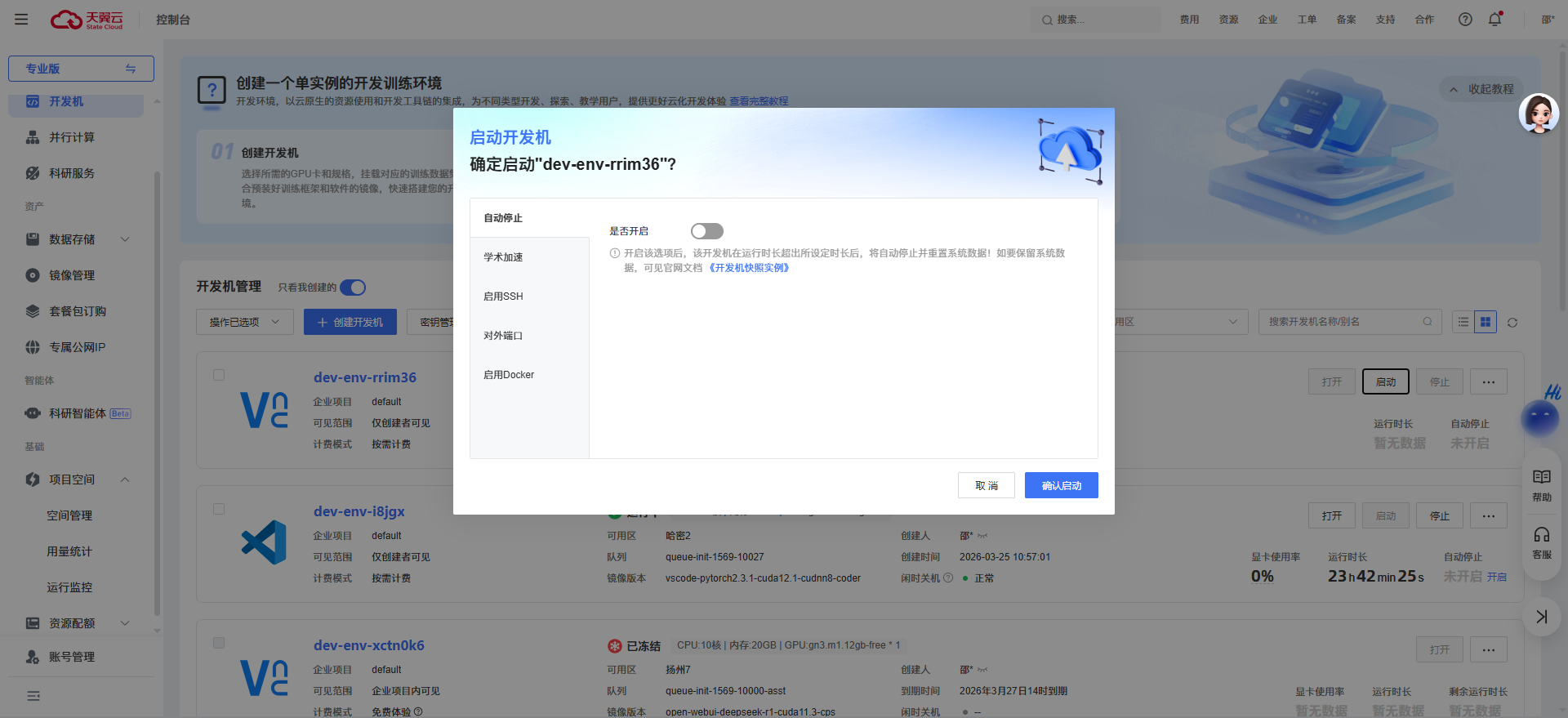Select the 学术加速 tab in the dialog
This screenshot has height=718, width=1568.
[x=529, y=257]
